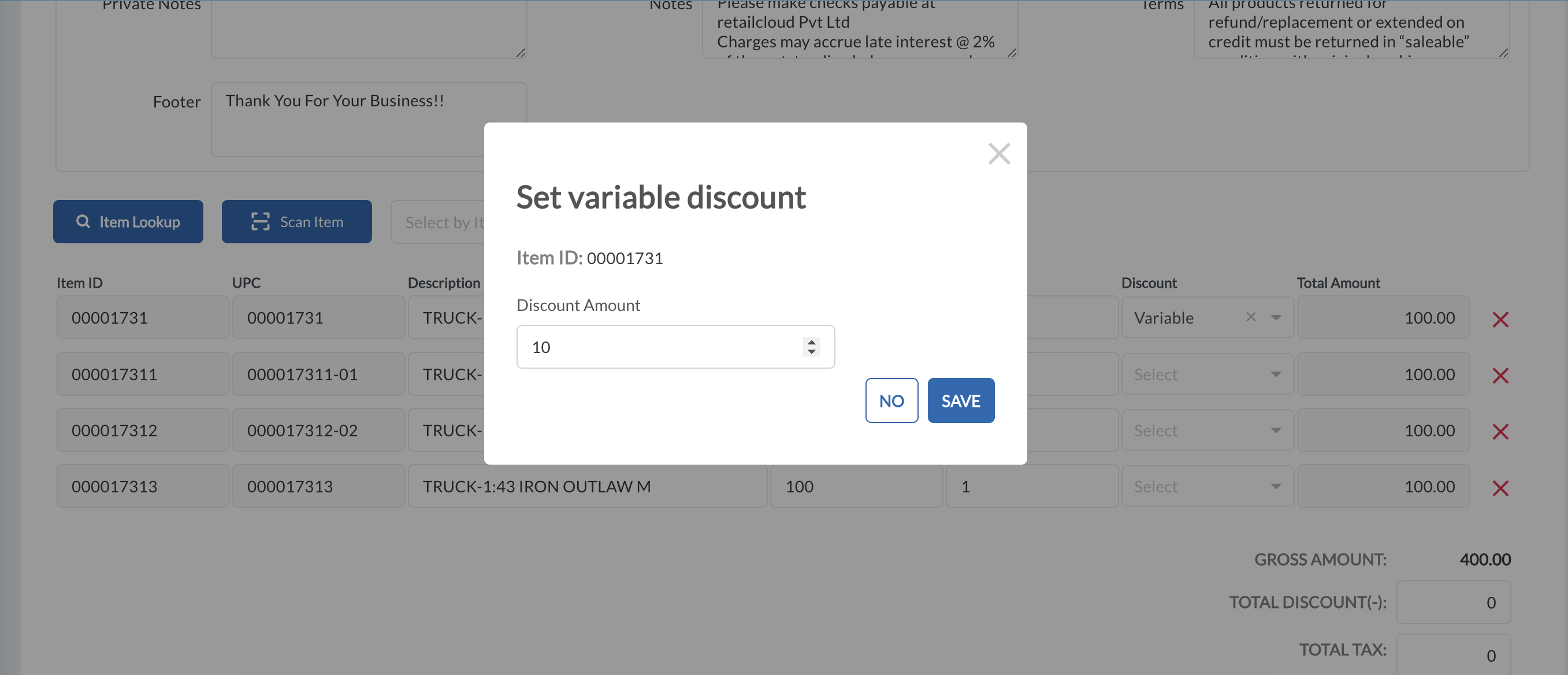Focus the Discount Amount field

click(x=675, y=347)
